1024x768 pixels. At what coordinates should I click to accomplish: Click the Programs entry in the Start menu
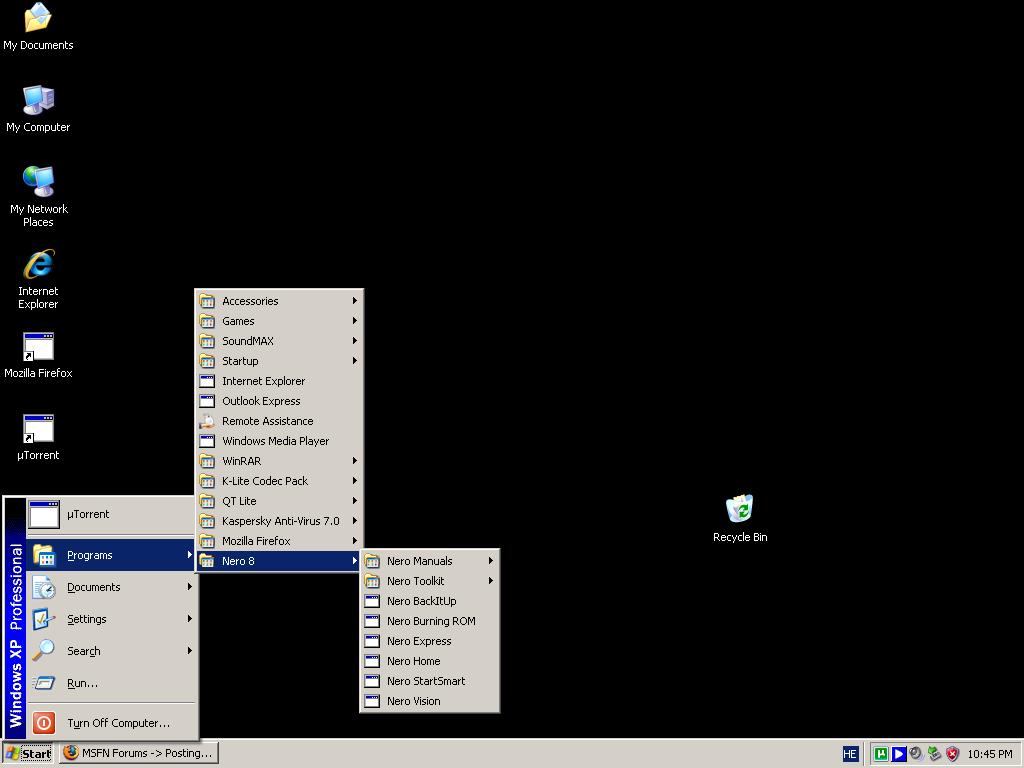point(112,555)
